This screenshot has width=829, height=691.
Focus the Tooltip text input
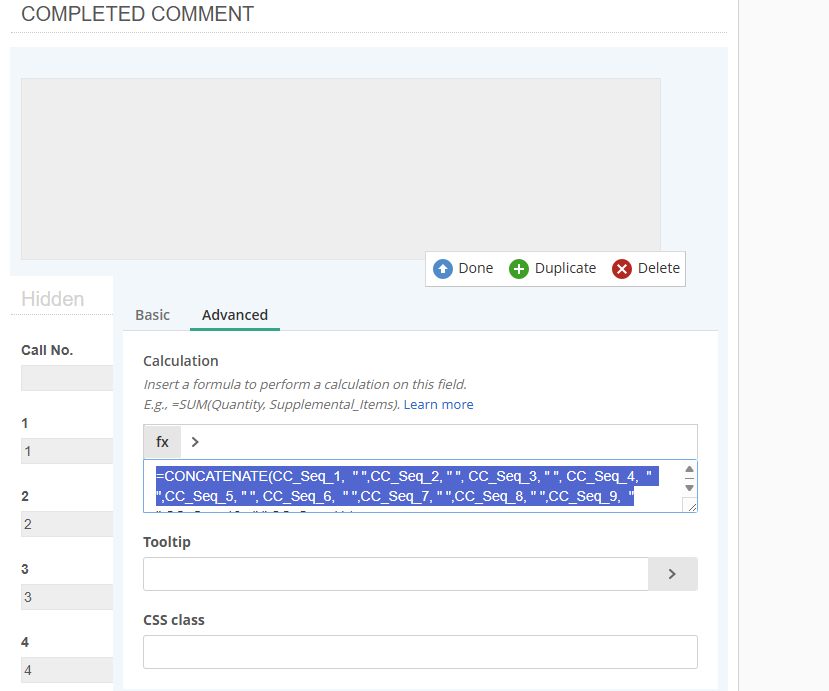396,574
